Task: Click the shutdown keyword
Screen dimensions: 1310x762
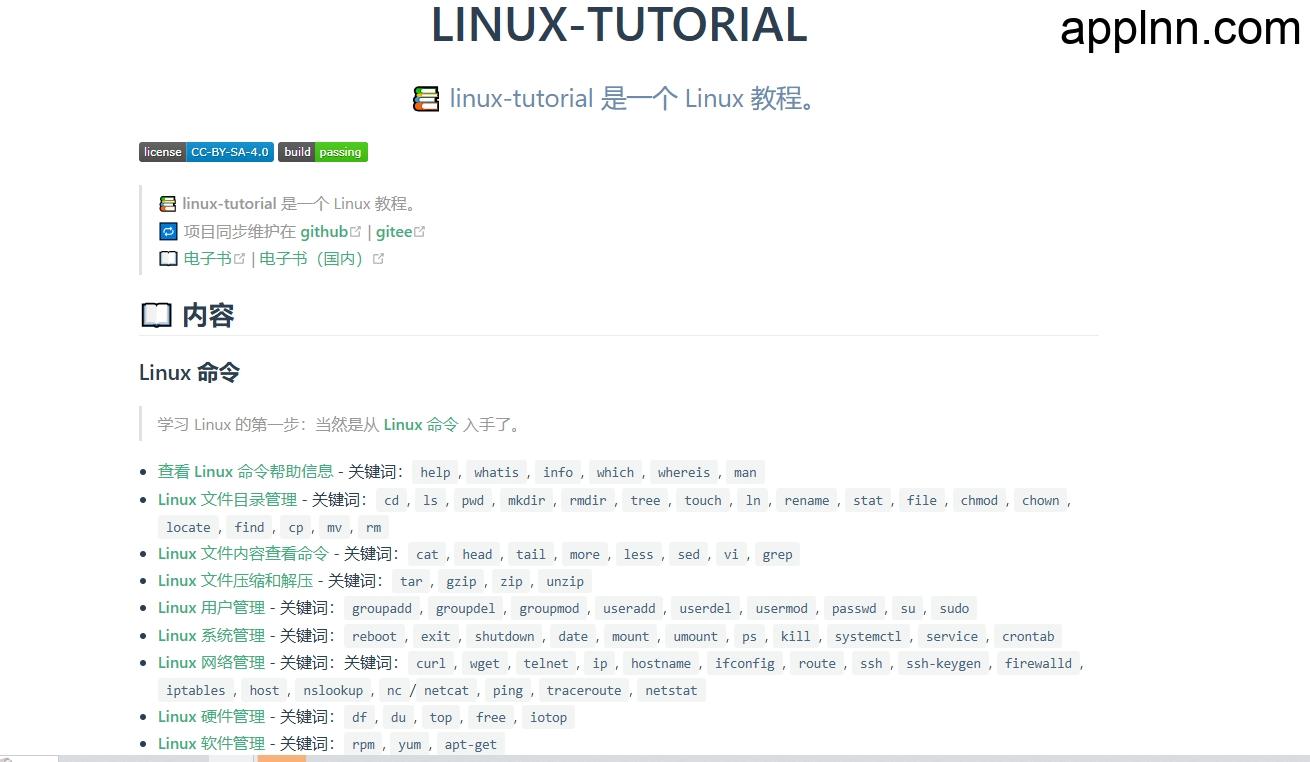Action: [504, 636]
